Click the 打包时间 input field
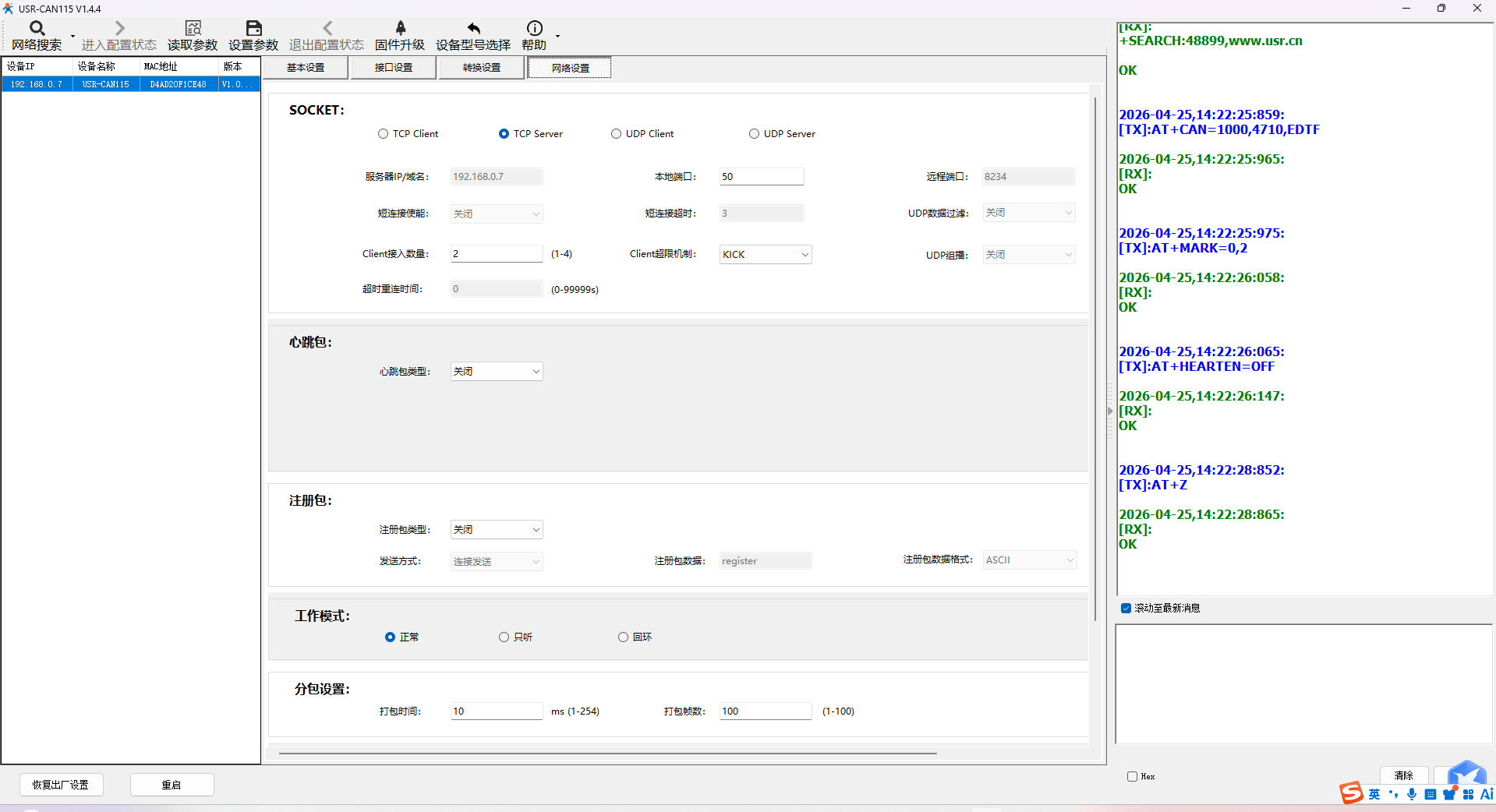 496,711
